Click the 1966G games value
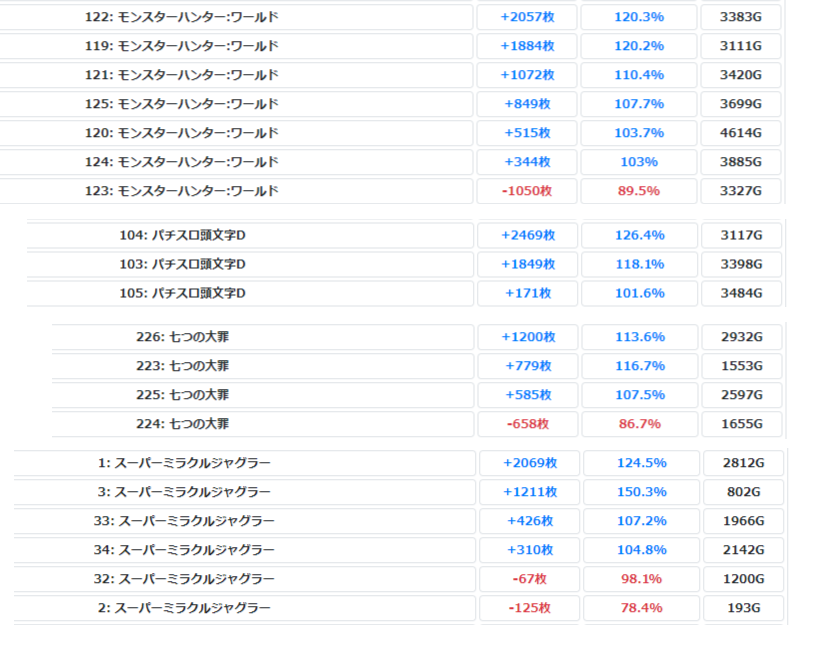The height and width of the screenshot is (648, 814). [x=743, y=522]
